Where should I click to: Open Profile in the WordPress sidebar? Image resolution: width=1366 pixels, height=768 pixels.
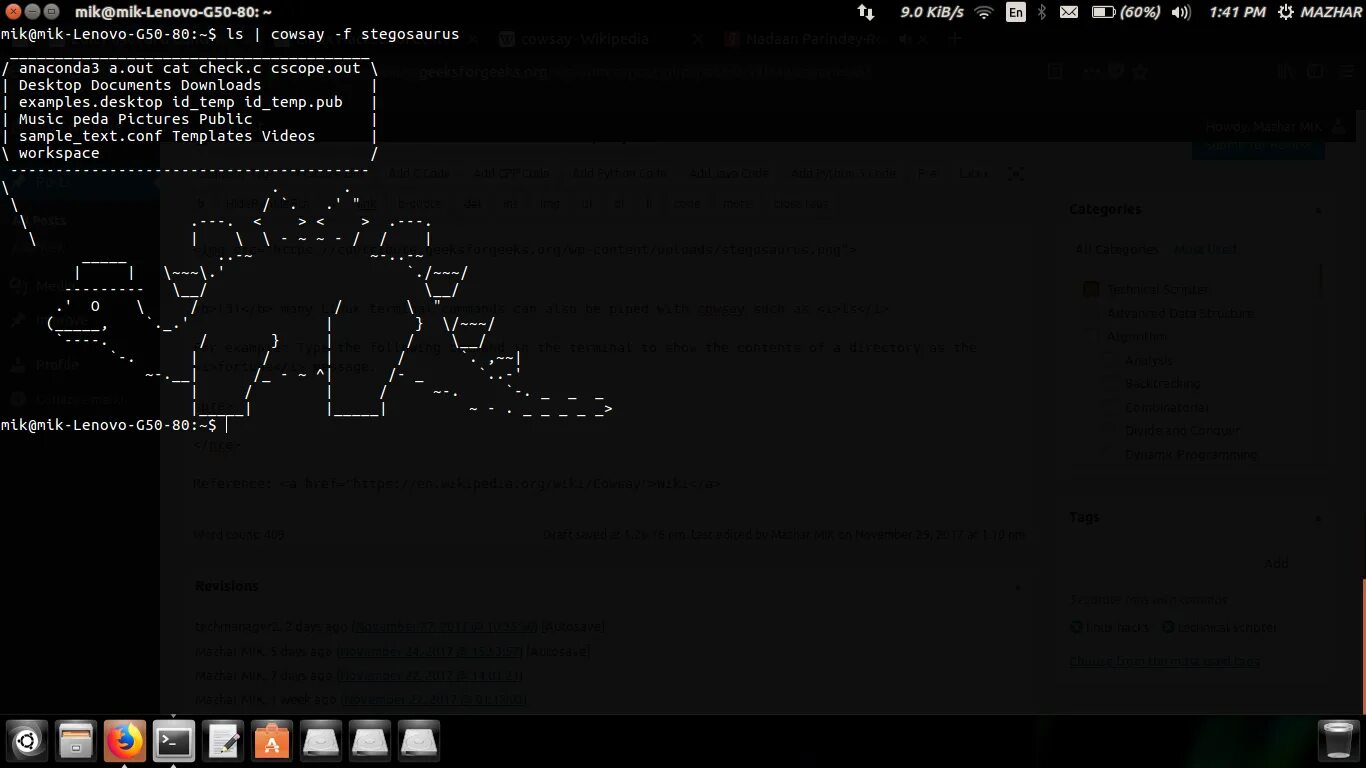click(x=55, y=365)
